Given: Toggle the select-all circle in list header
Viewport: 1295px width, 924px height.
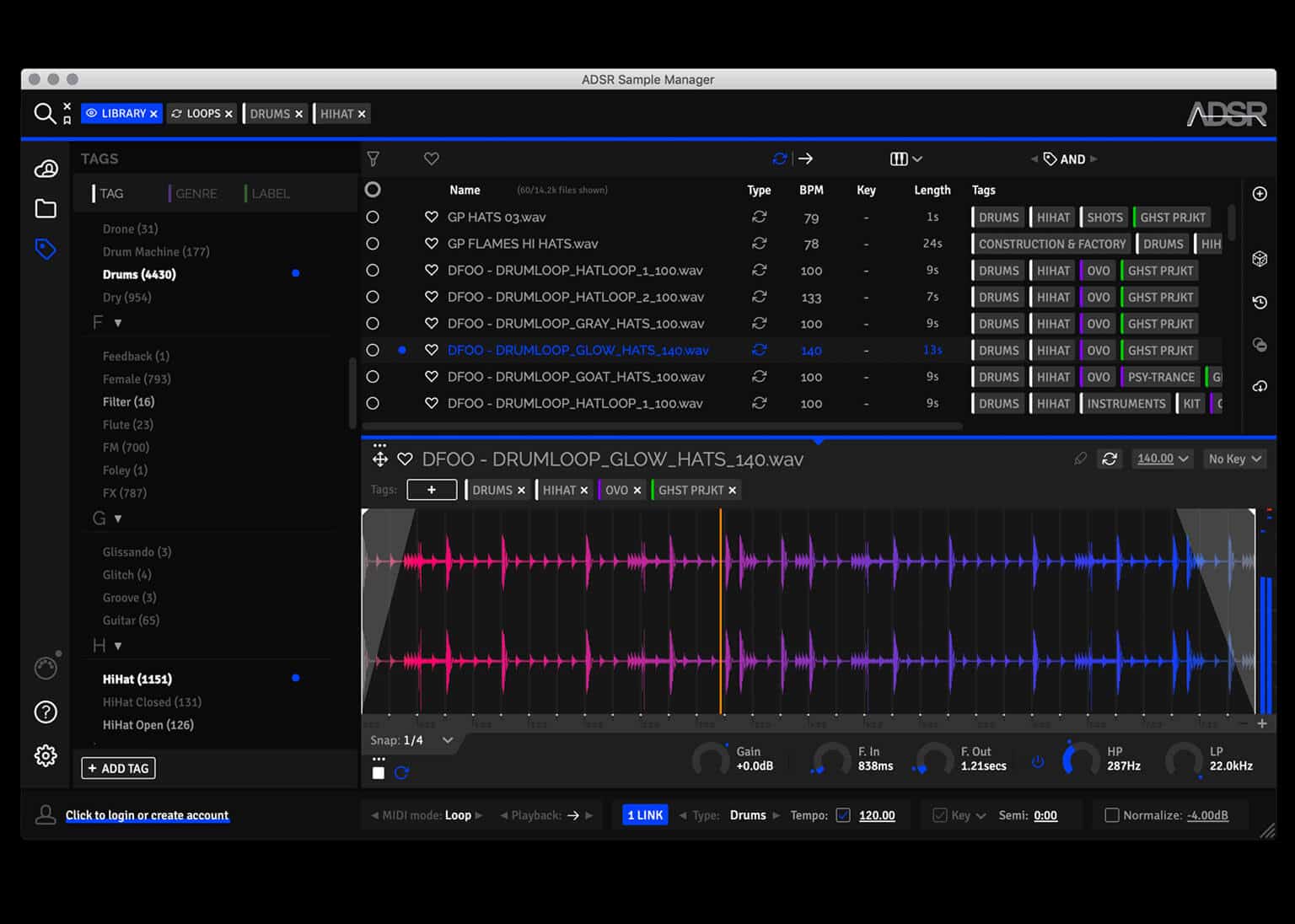Looking at the screenshot, I should point(372,190).
